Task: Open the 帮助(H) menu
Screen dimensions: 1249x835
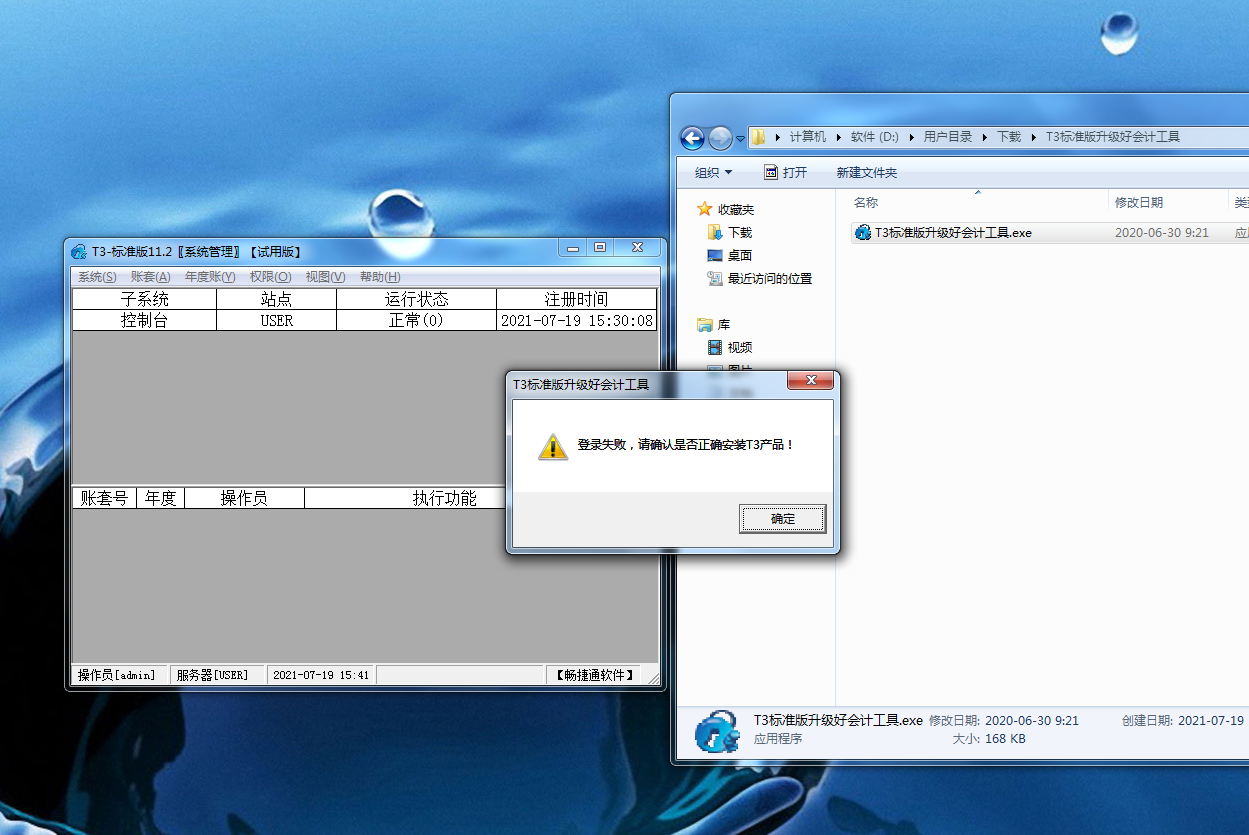Action: tap(380, 277)
